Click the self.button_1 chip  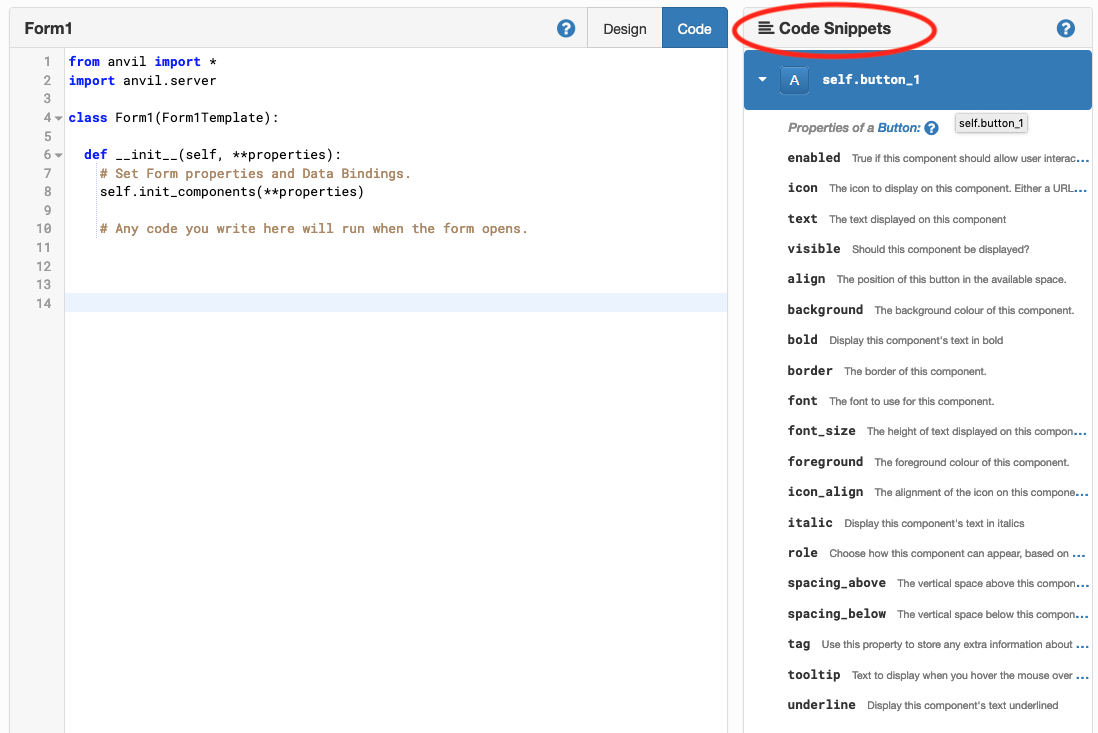(991, 123)
